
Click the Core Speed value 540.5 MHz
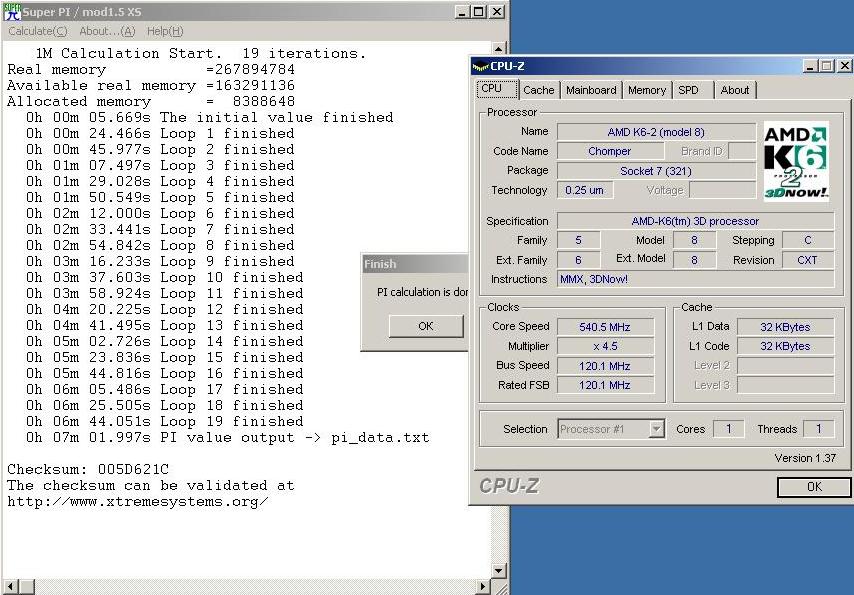click(605, 327)
